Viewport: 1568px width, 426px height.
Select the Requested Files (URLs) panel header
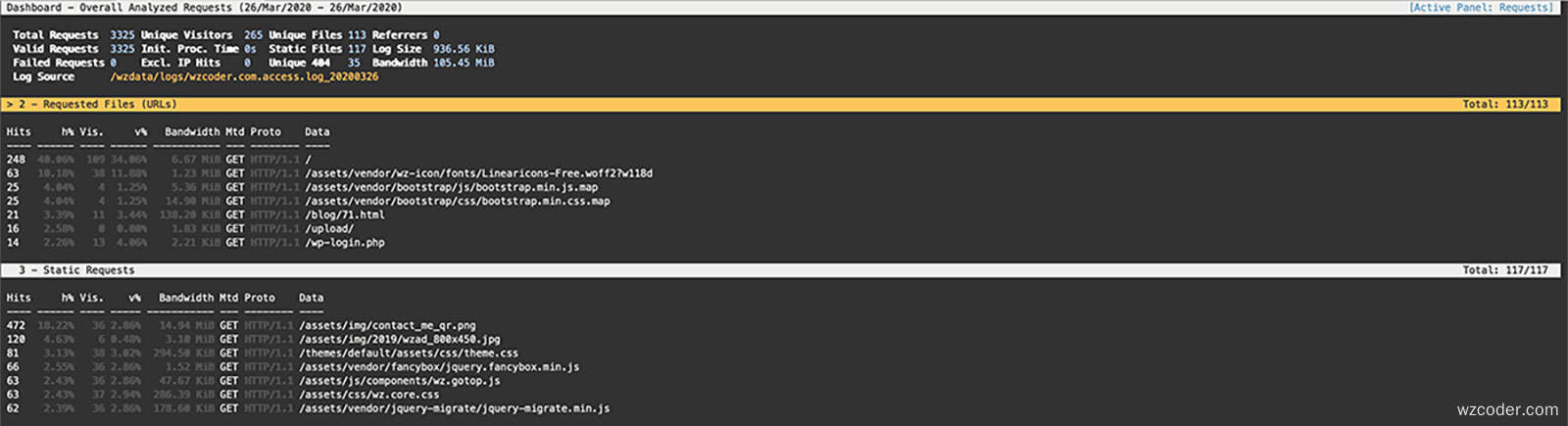coord(784,104)
